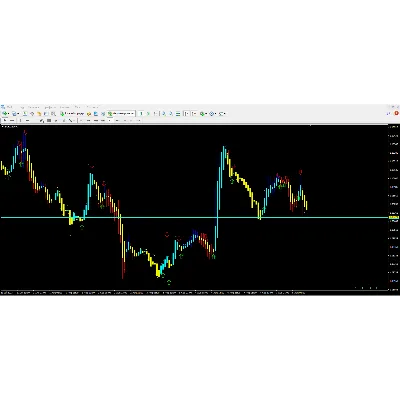Select the Cursor tool

coord(4,120)
